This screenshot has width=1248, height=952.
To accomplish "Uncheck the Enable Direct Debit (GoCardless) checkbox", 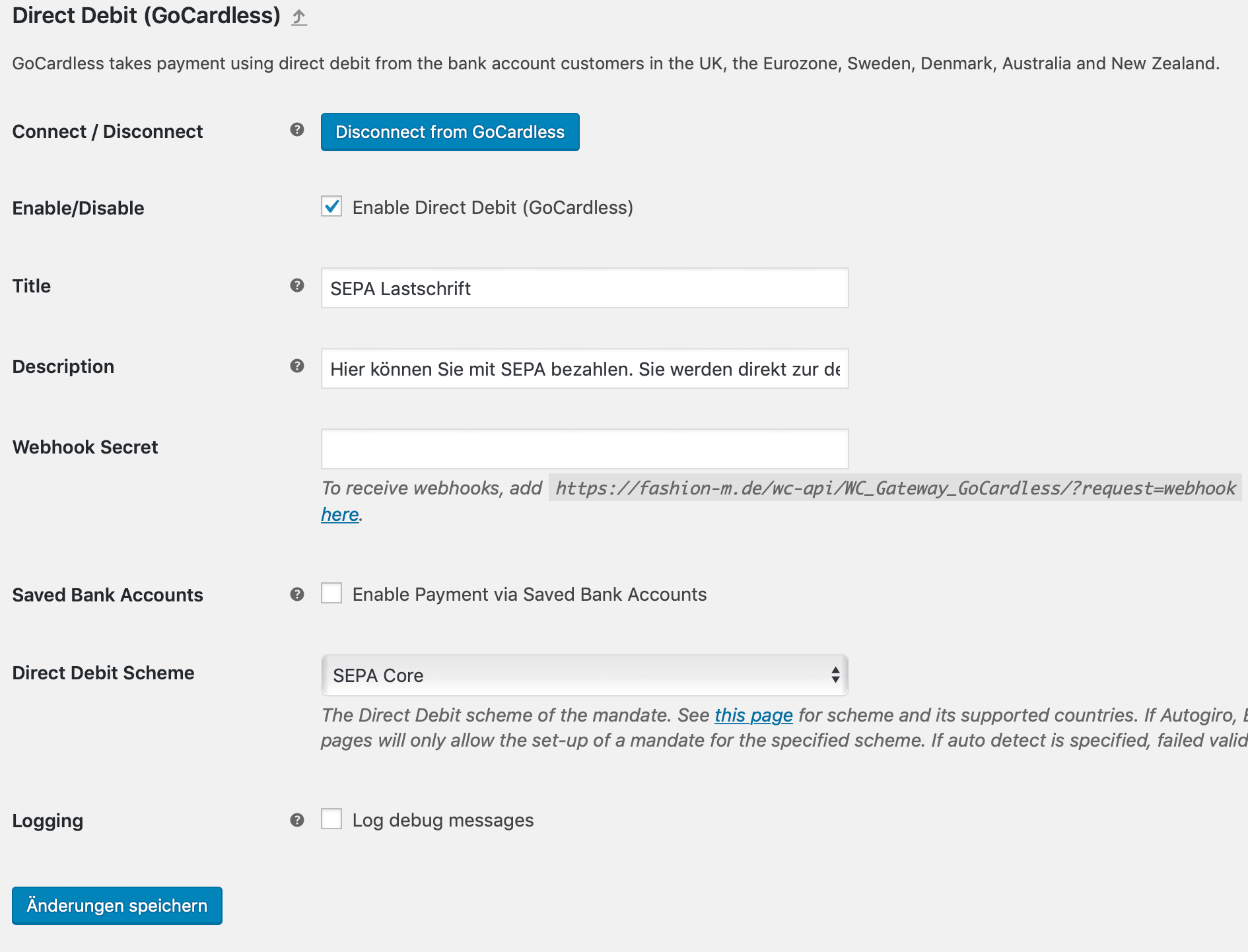I will (x=331, y=207).
